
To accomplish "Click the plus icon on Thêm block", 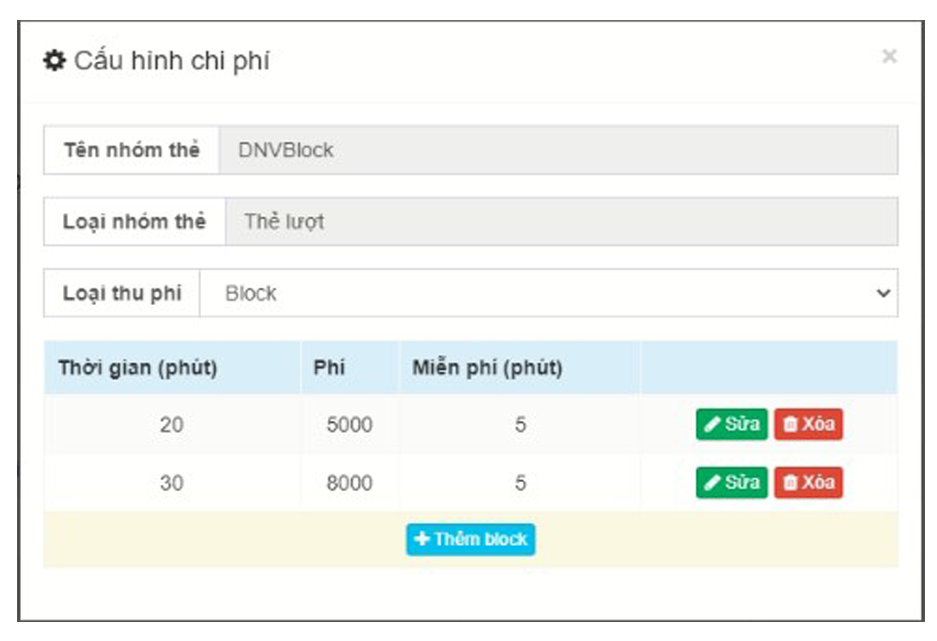I will click(422, 539).
